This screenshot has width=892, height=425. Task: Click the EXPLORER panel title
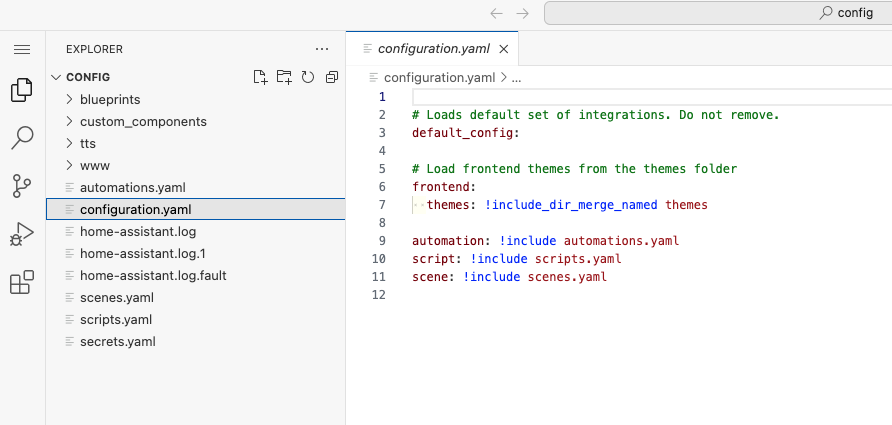point(94,49)
